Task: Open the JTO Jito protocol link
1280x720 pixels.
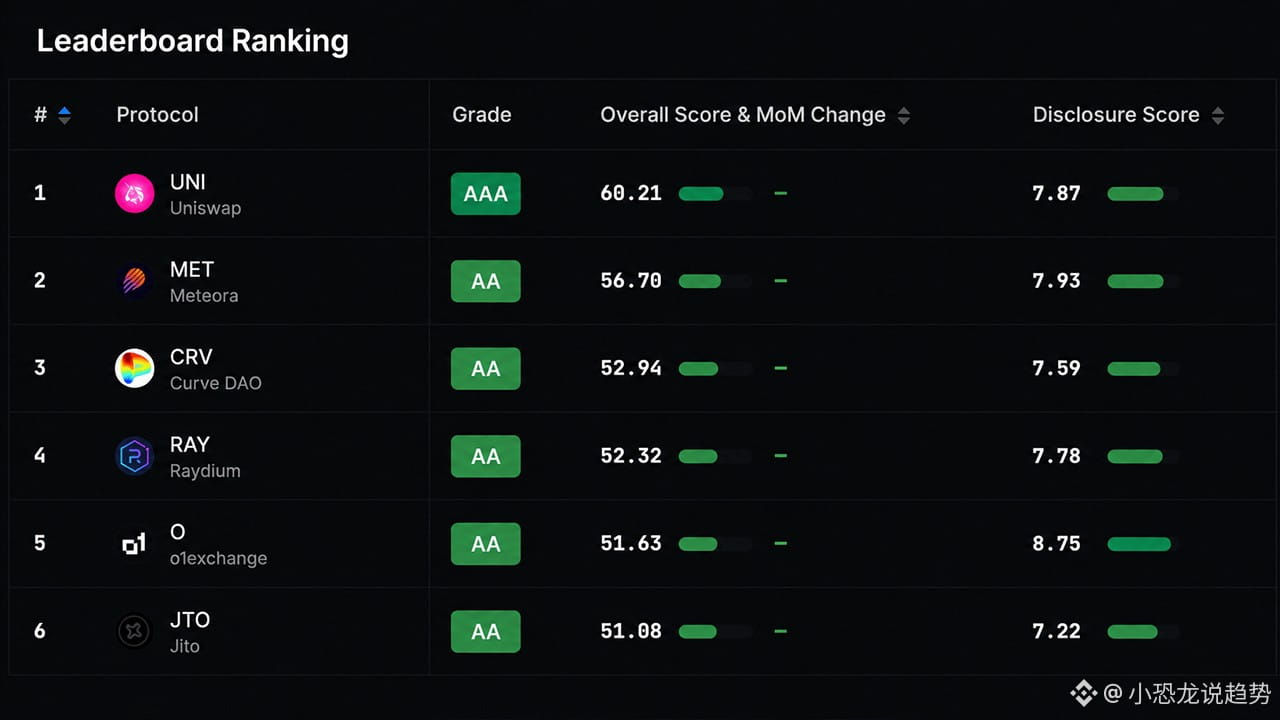Action: point(190,632)
